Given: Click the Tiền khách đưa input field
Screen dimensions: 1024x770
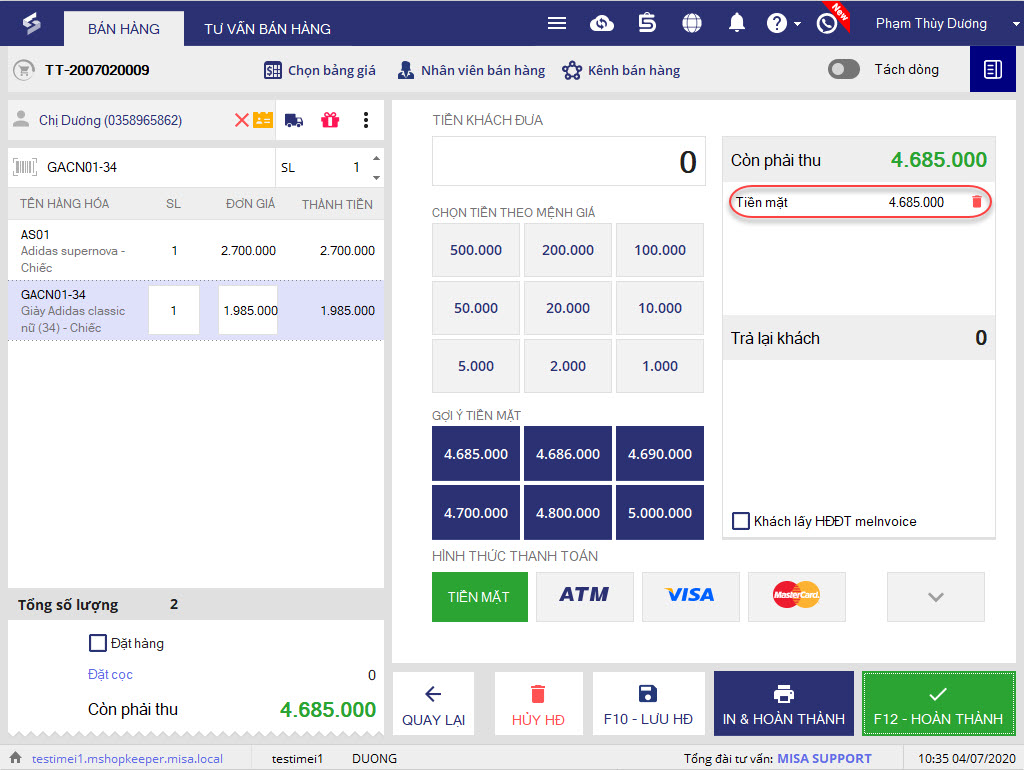Looking at the screenshot, I should [568, 161].
